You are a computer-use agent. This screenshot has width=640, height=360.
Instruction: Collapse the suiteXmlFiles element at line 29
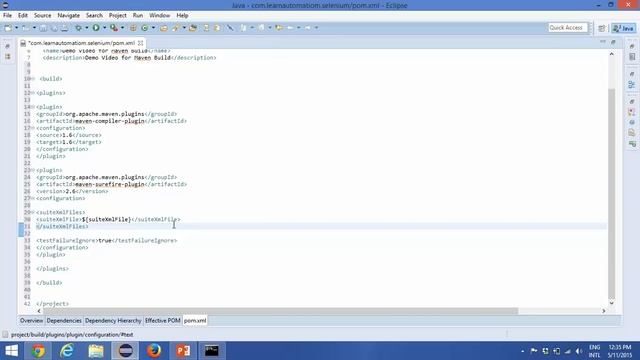[33, 212]
